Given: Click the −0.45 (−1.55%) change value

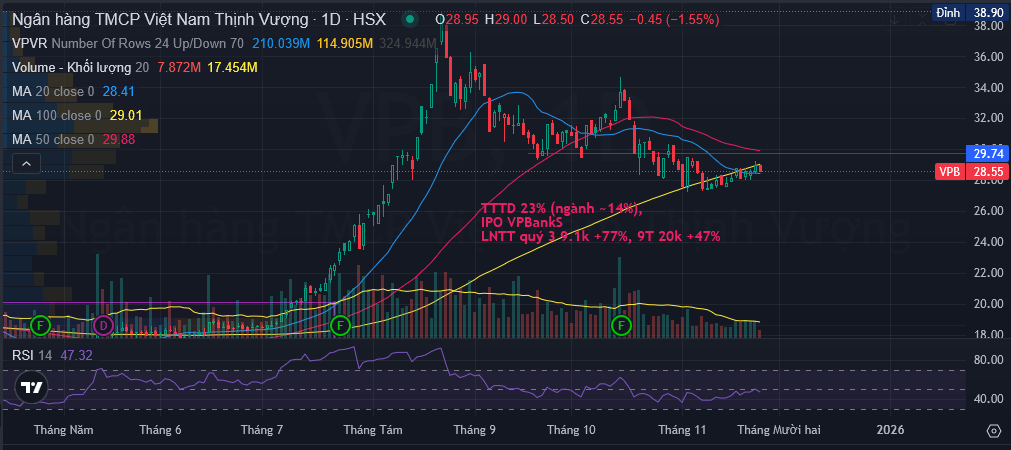Looking at the screenshot, I should point(674,19).
